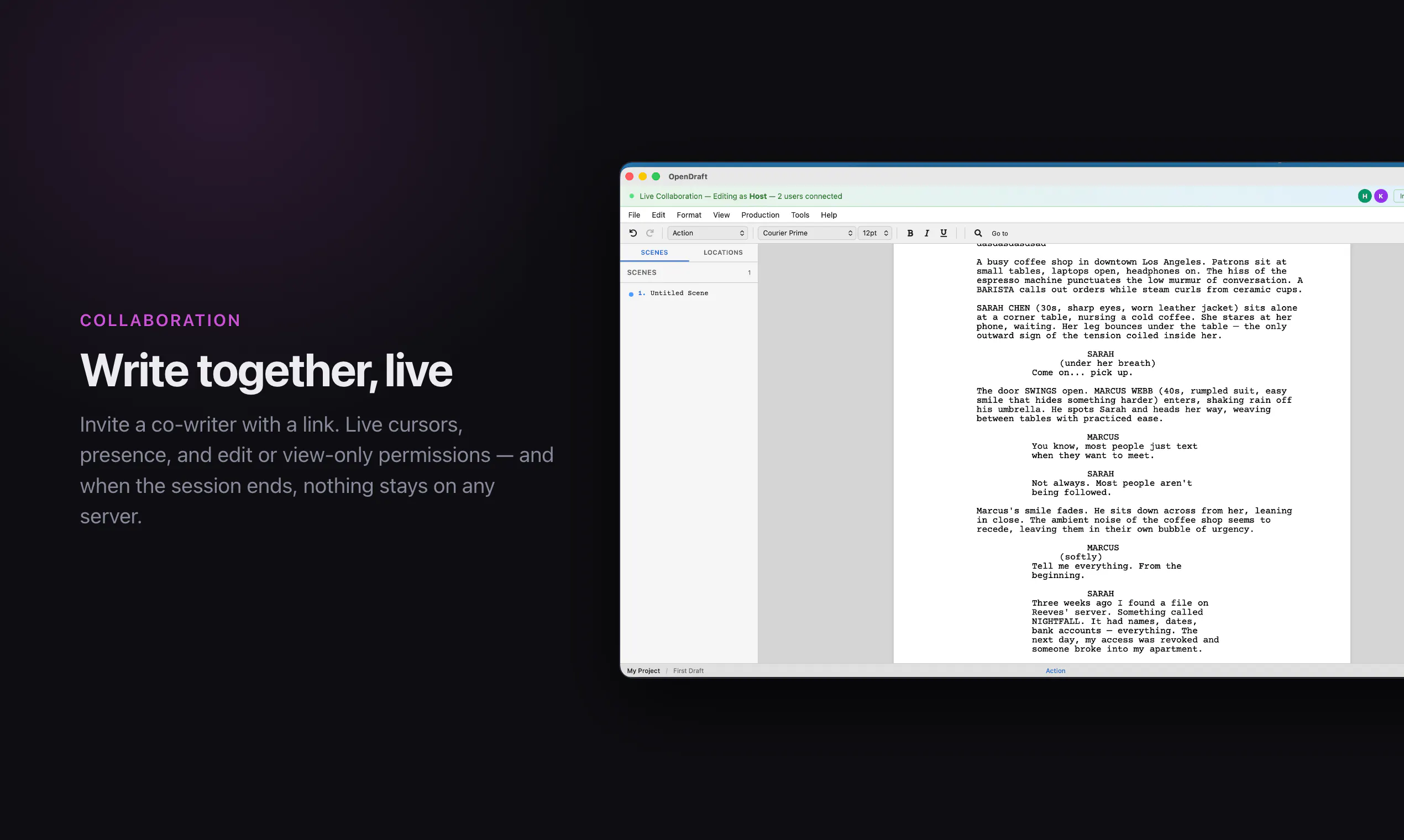Click the scene count number 1
The width and height of the screenshot is (1404, 840).
(749, 273)
